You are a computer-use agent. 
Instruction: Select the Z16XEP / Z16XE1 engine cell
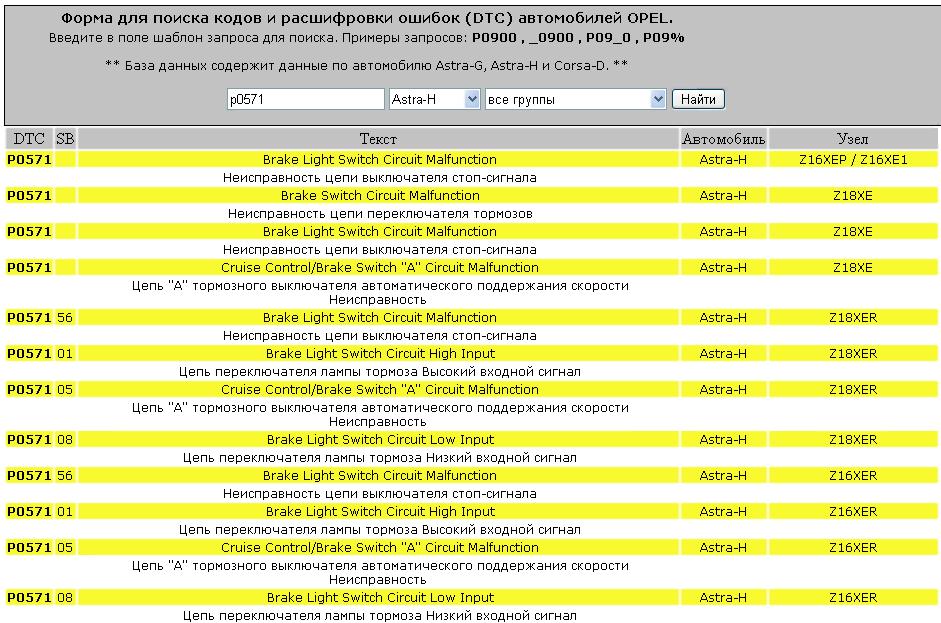[853, 159]
